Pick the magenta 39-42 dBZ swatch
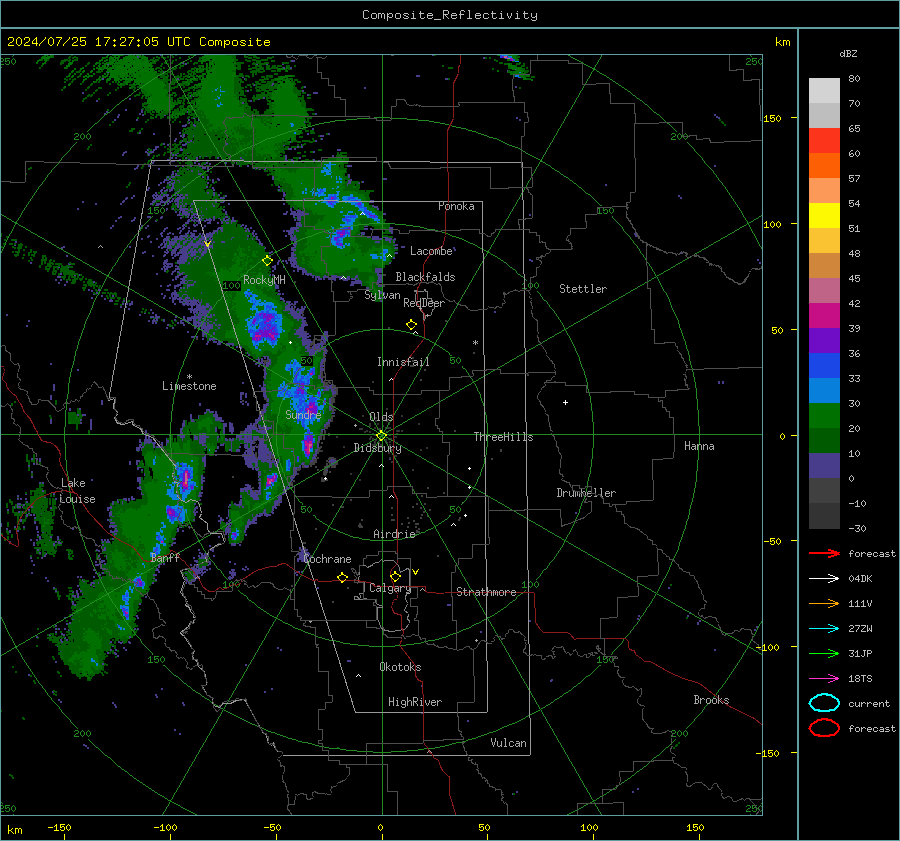 point(824,316)
